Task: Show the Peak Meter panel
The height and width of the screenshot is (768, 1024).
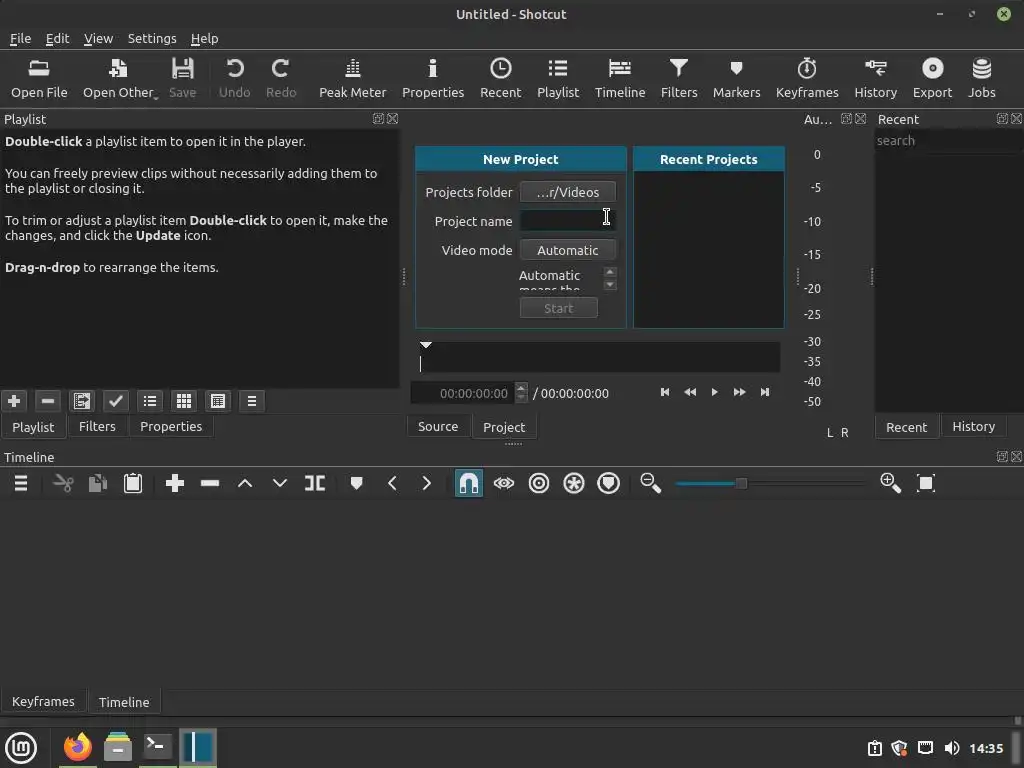Action: pyautogui.click(x=353, y=78)
